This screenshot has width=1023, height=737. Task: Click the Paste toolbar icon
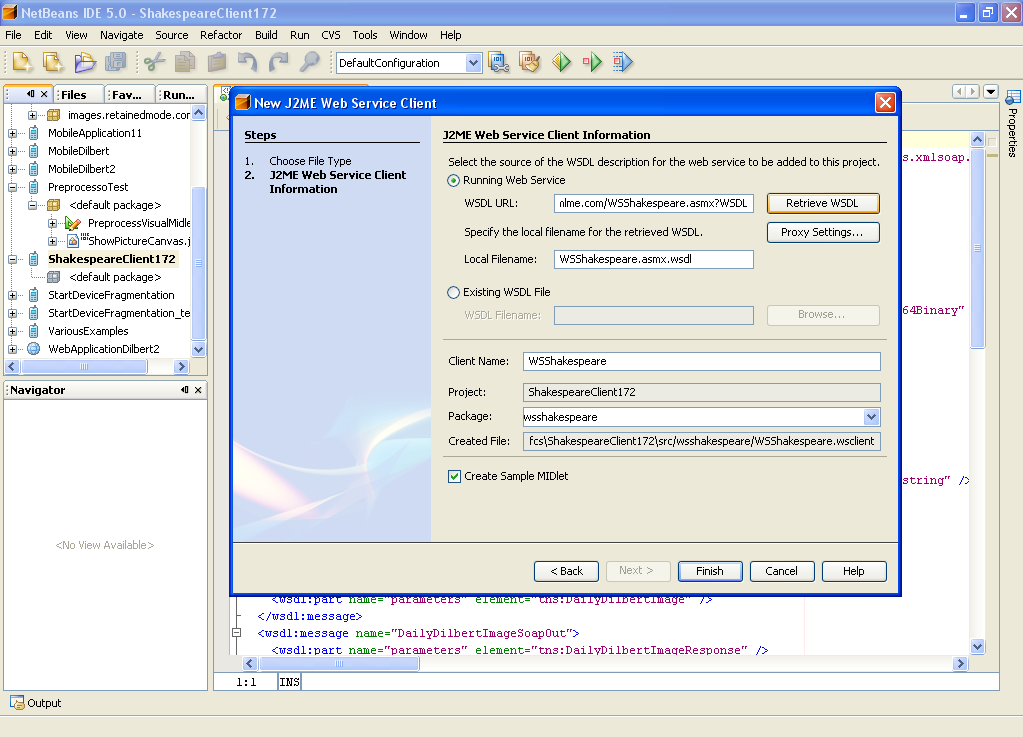tap(217, 63)
